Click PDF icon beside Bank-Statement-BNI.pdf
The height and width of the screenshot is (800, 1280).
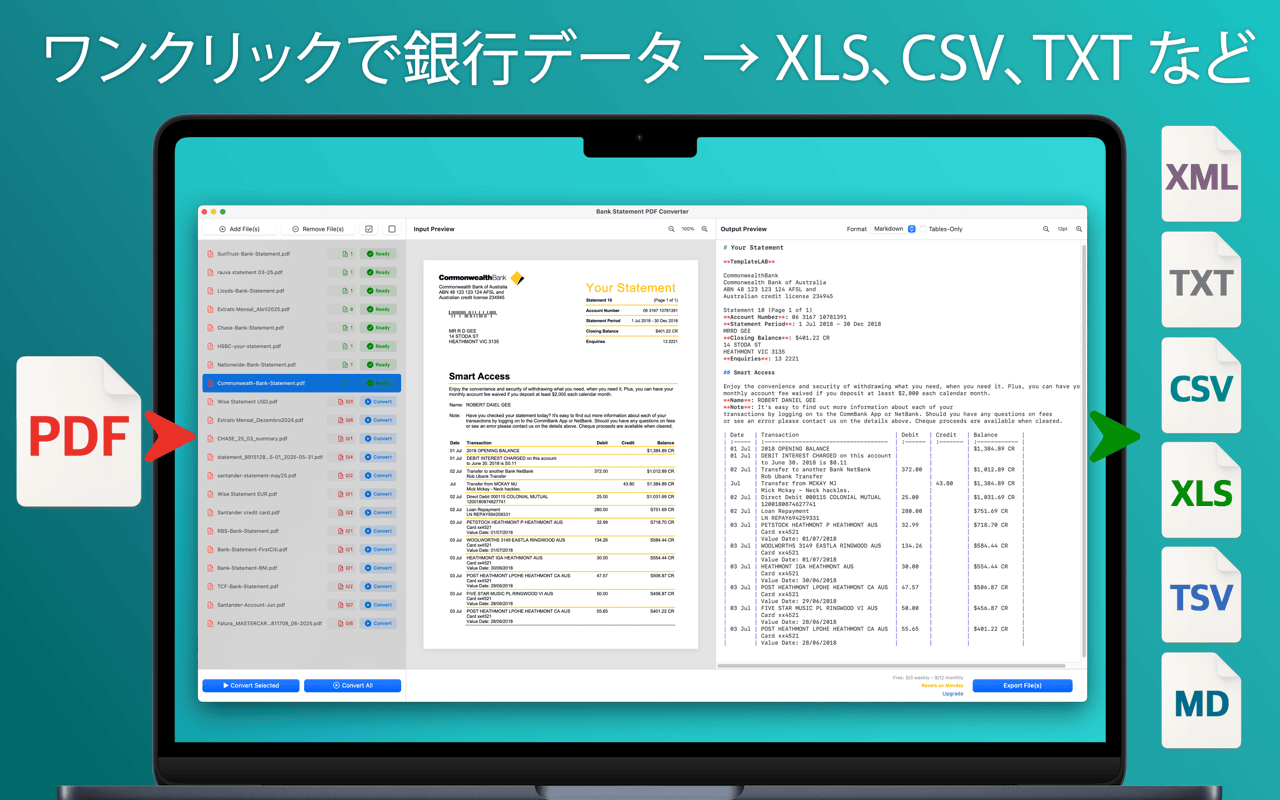point(210,568)
